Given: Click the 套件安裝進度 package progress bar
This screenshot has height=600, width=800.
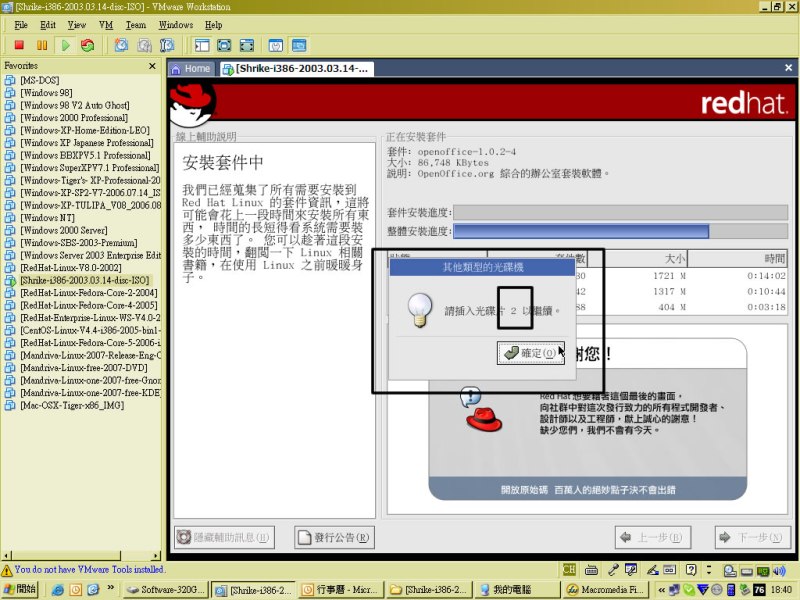Looking at the screenshot, I should point(620,212).
